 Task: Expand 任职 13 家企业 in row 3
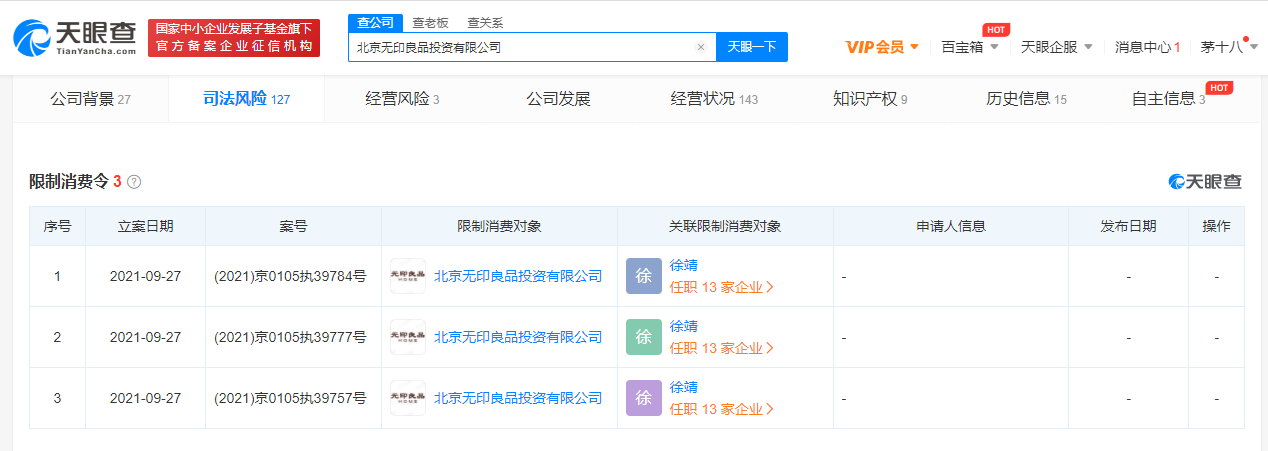click(x=722, y=410)
